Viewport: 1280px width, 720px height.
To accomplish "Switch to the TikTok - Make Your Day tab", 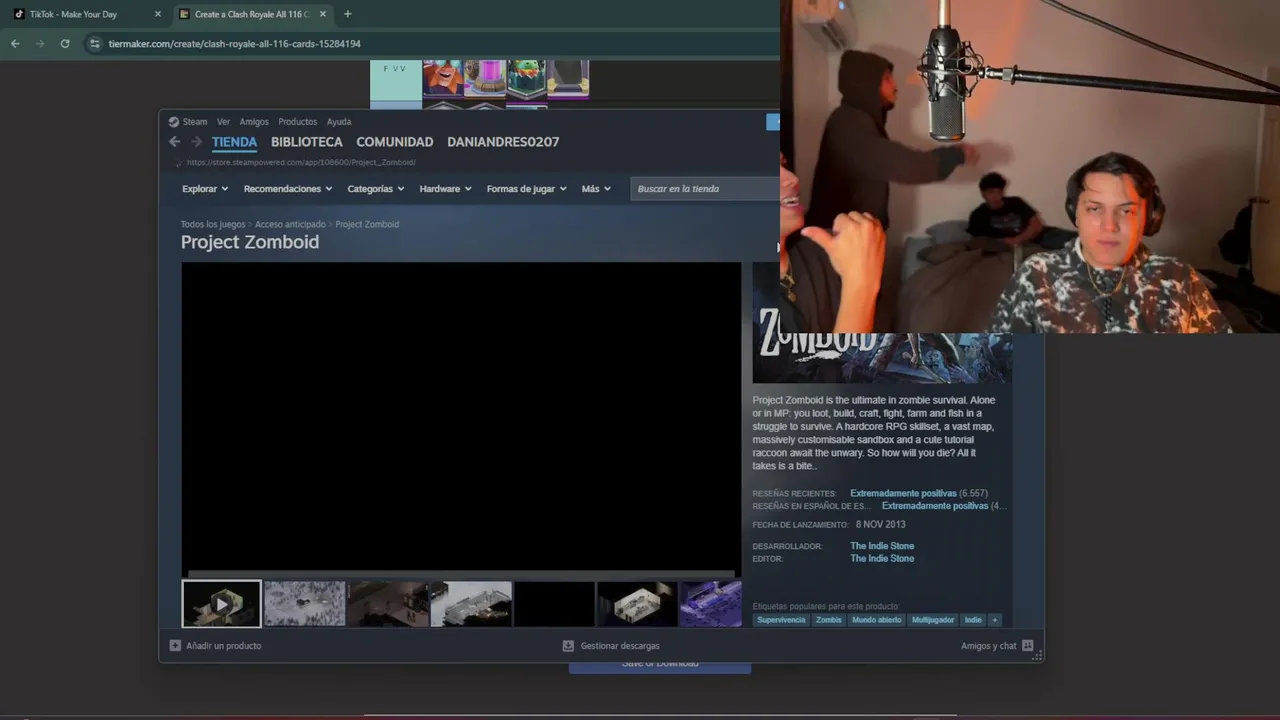I will tap(73, 14).
